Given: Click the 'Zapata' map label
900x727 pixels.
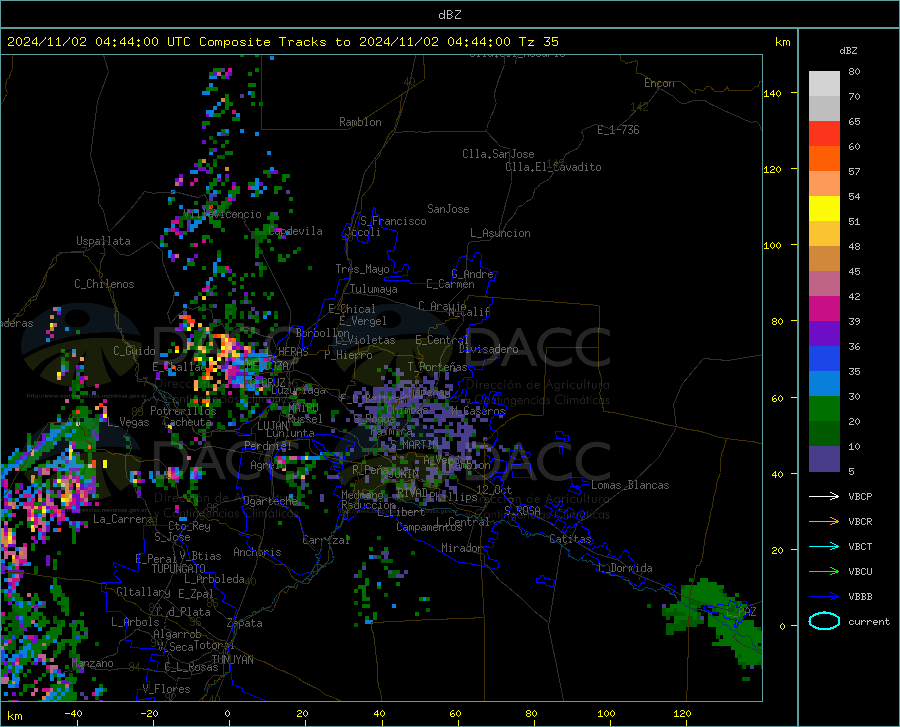Looking at the screenshot, I should (245, 623).
